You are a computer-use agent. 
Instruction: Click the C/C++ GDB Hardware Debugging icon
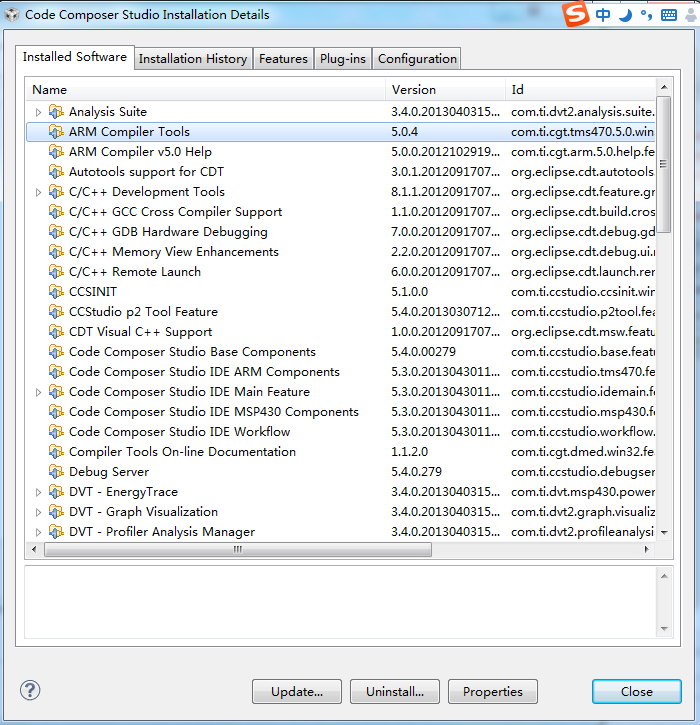tap(56, 232)
